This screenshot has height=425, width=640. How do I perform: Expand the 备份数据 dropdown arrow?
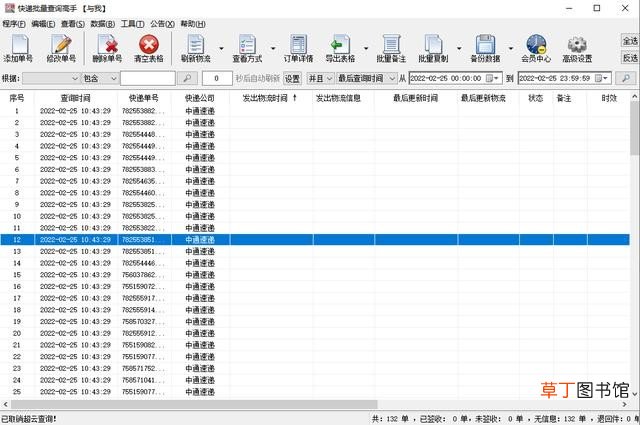[x=511, y=49]
